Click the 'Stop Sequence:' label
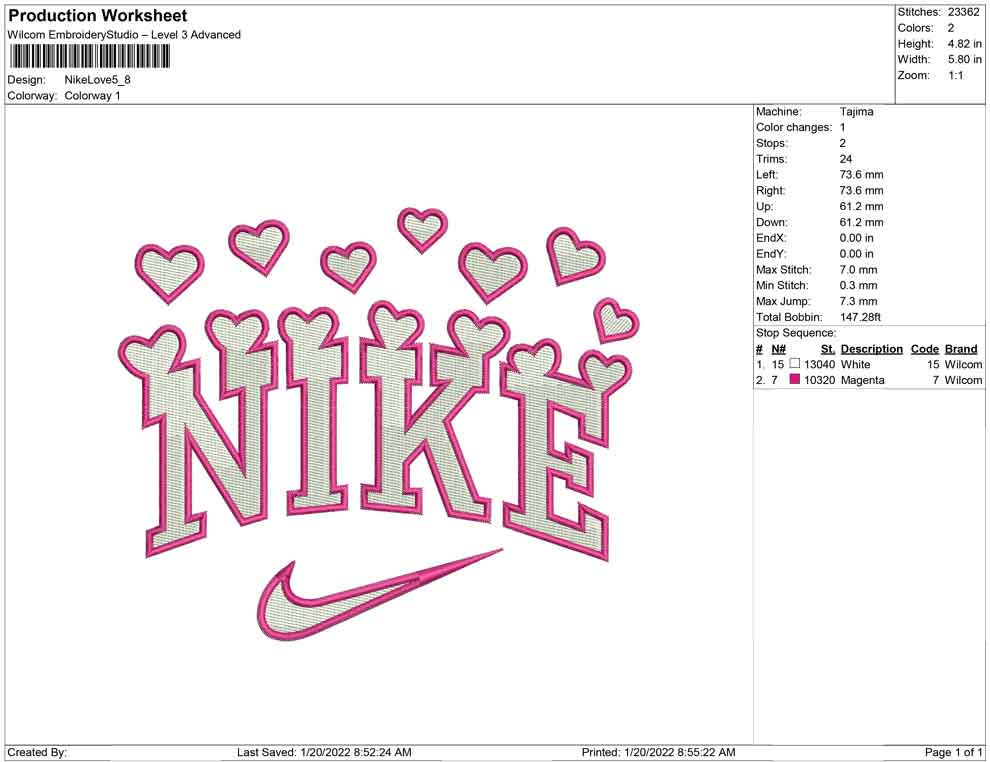The width and height of the screenshot is (990, 762). tap(796, 333)
